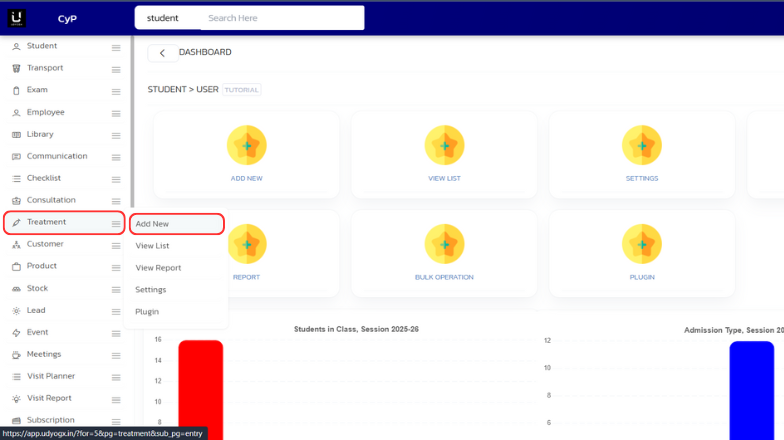Click the red bar in Students chart
Image resolution: width=784 pixels, height=440 pixels.
coord(200,388)
